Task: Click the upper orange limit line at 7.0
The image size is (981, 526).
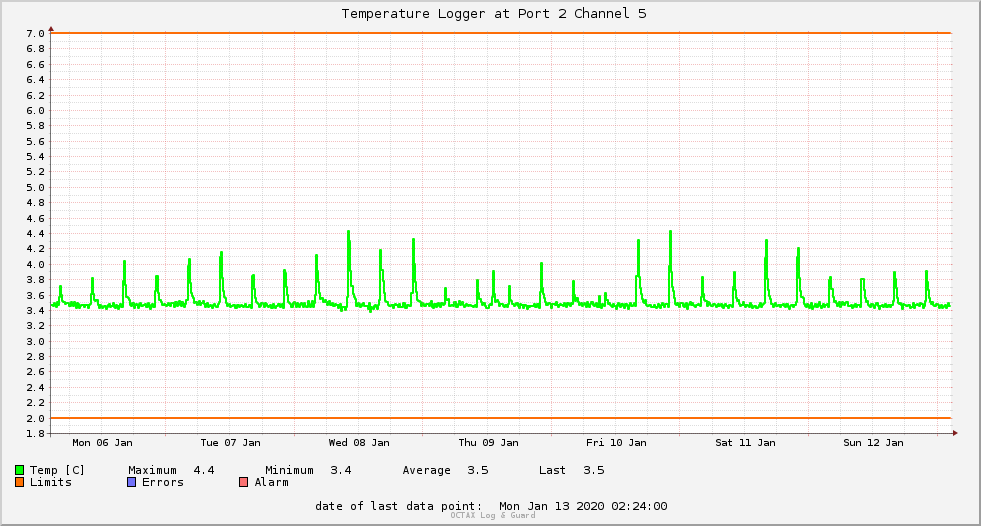Action: coord(501,33)
